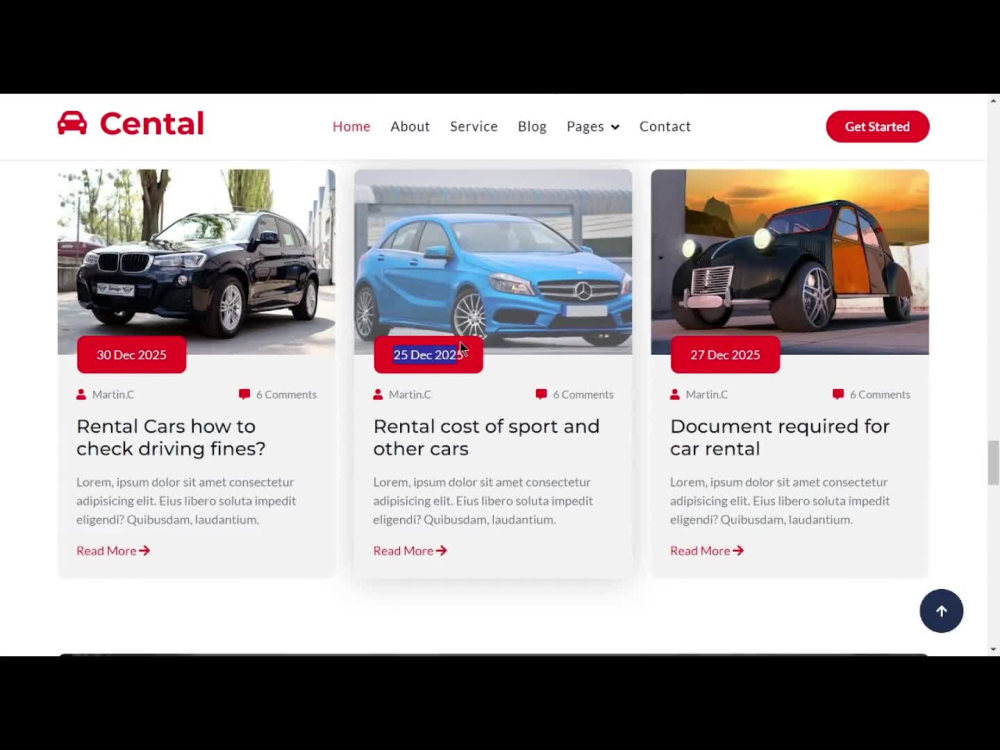1000x750 pixels.
Task: Click Martin.C on the driving fines card
Action: [x=113, y=394]
